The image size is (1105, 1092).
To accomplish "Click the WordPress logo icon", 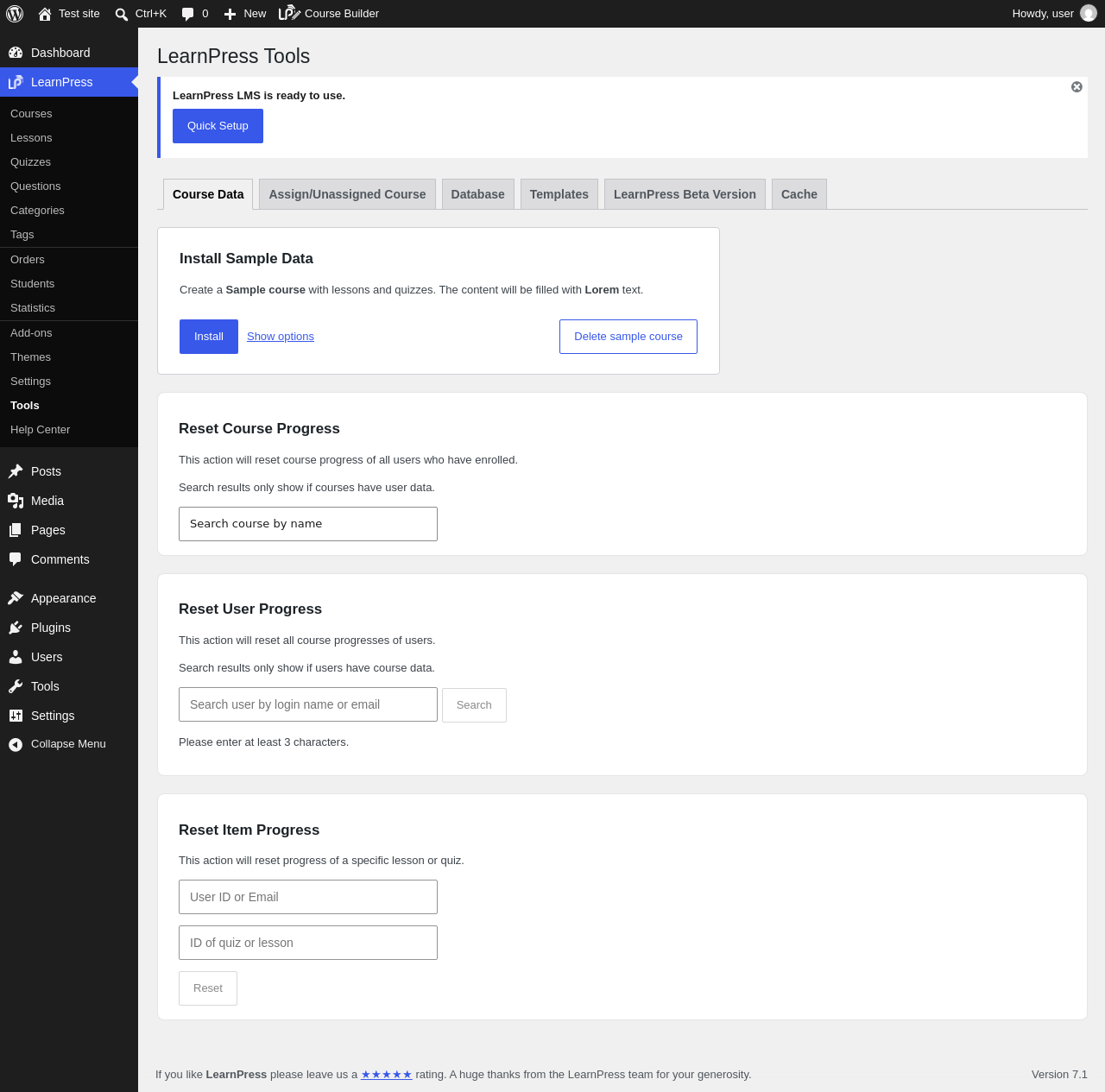I will coord(15,14).
